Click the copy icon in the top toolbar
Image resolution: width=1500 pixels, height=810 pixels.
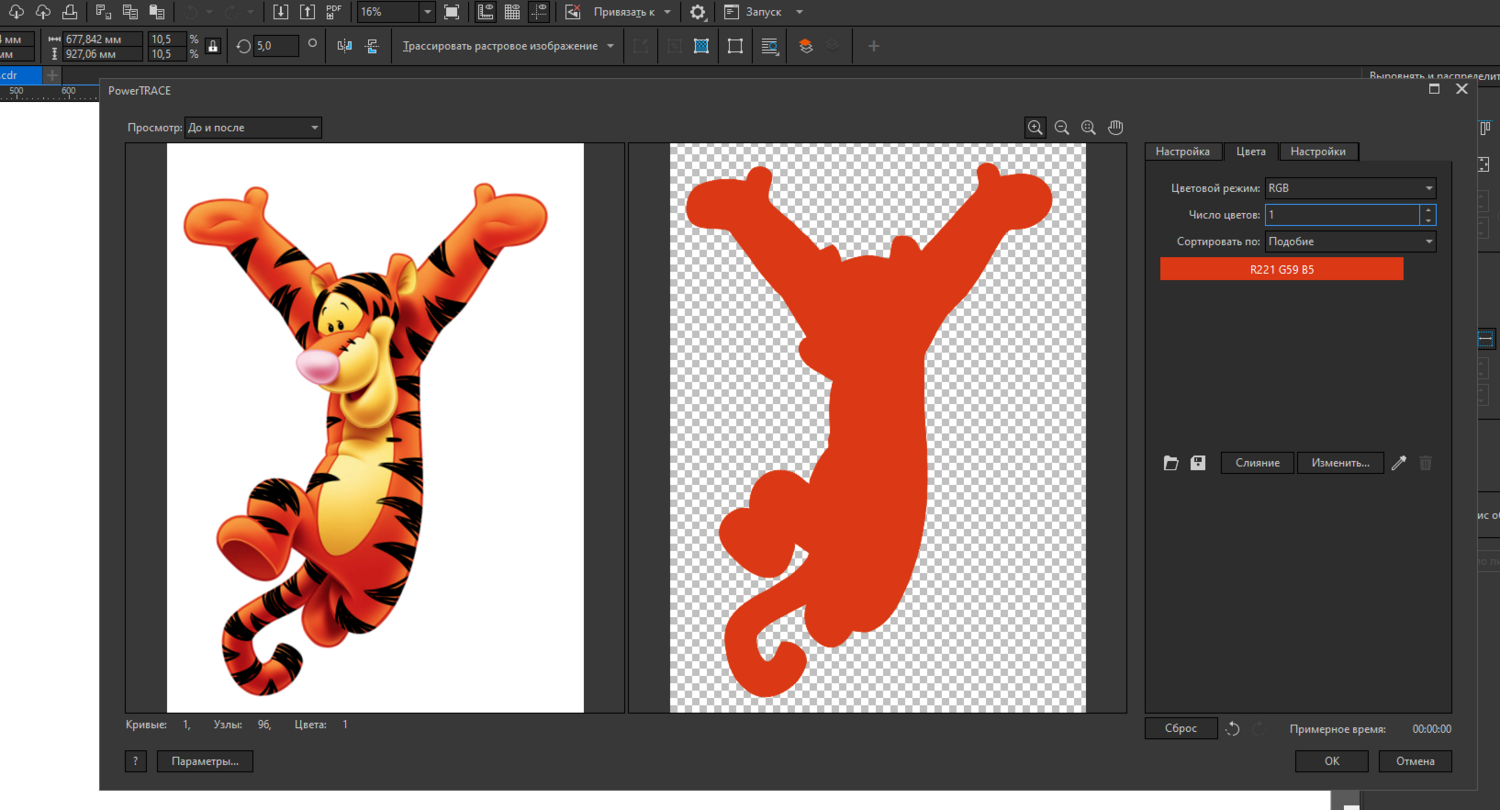pos(130,12)
